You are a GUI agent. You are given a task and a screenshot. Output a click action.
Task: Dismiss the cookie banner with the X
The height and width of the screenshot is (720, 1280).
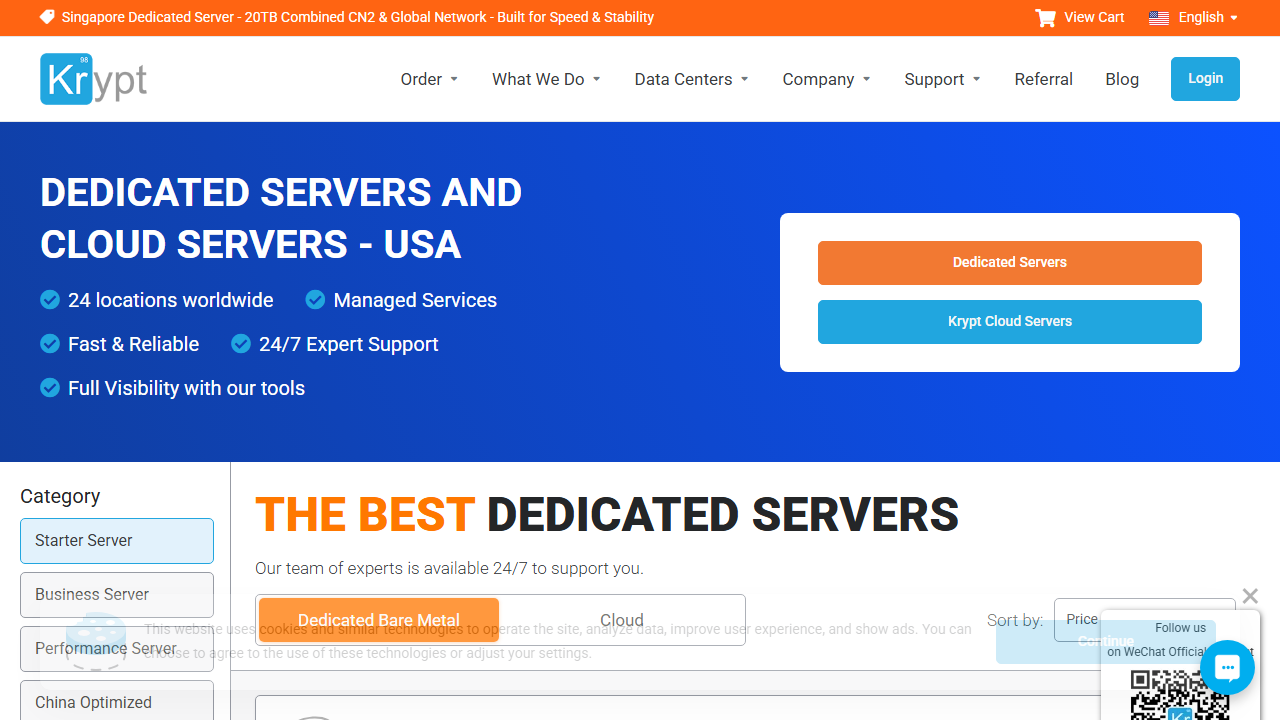tap(1250, 596)
